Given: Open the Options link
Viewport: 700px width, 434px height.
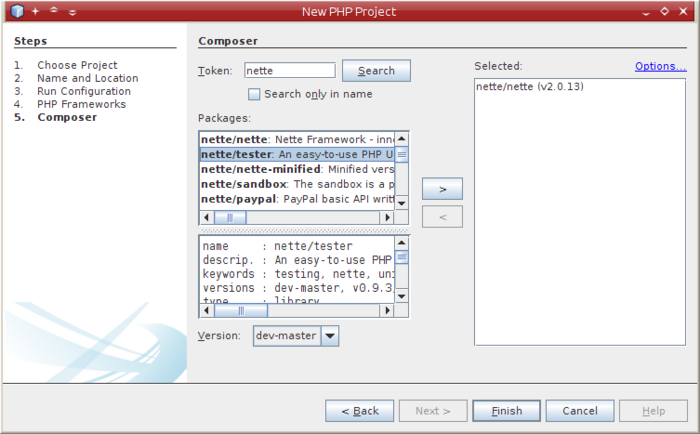Looking at the screenshot, I should 661,66.
